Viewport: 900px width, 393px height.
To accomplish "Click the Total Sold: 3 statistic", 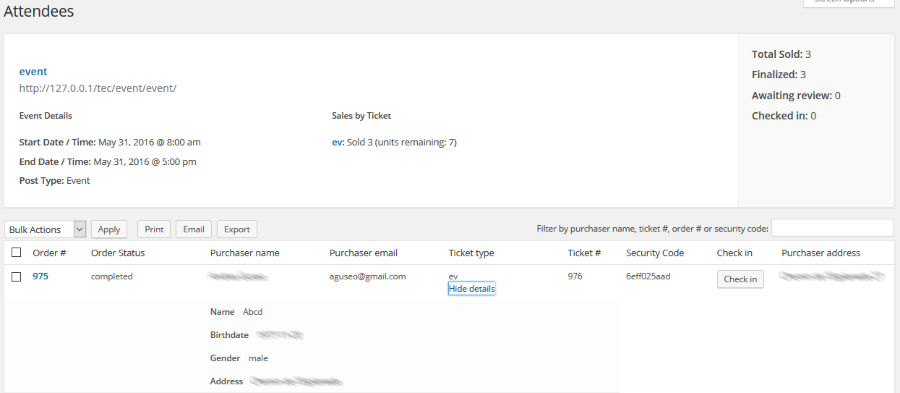I will tap(781, 54).
